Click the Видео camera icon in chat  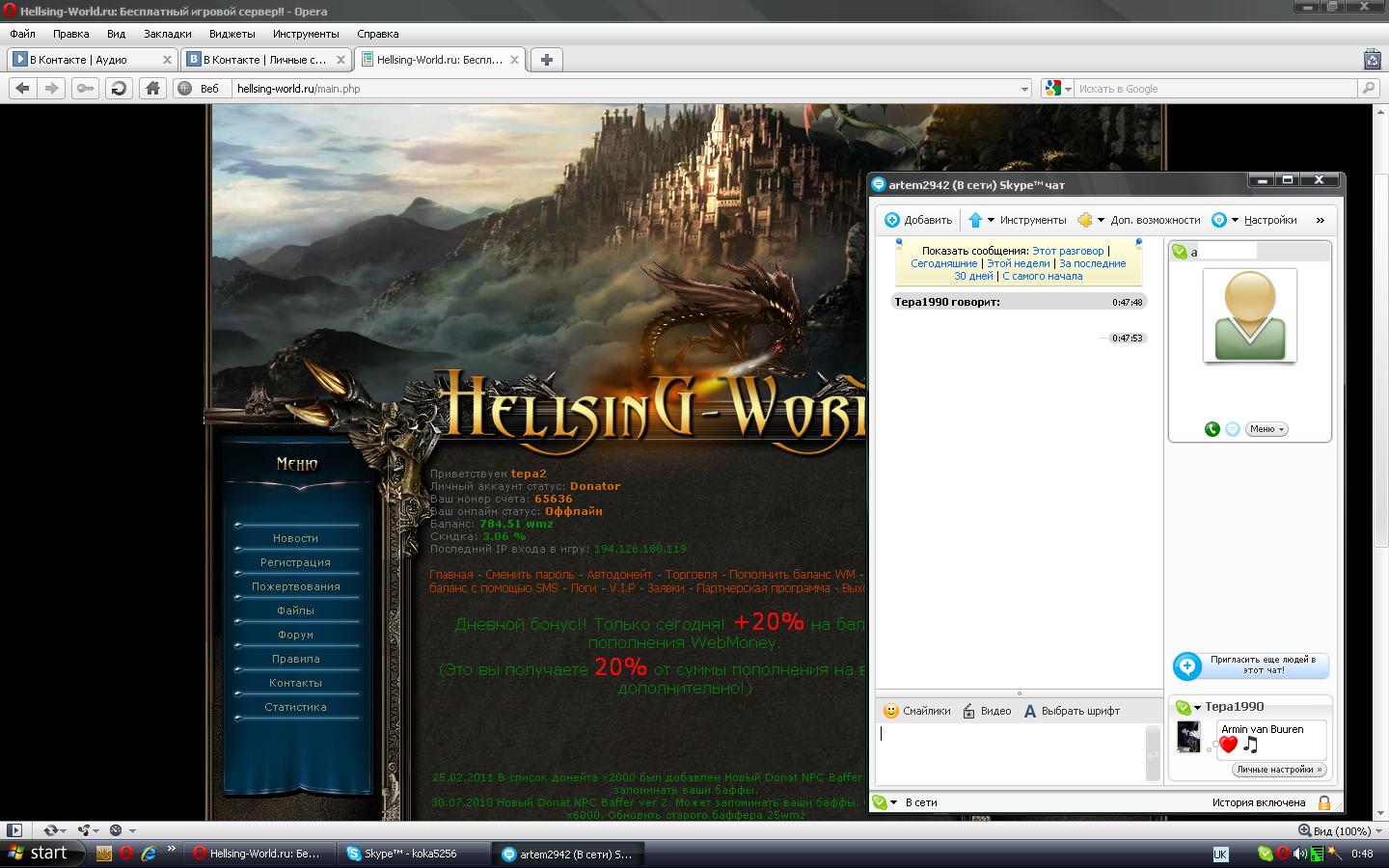[x=969, y=711]
